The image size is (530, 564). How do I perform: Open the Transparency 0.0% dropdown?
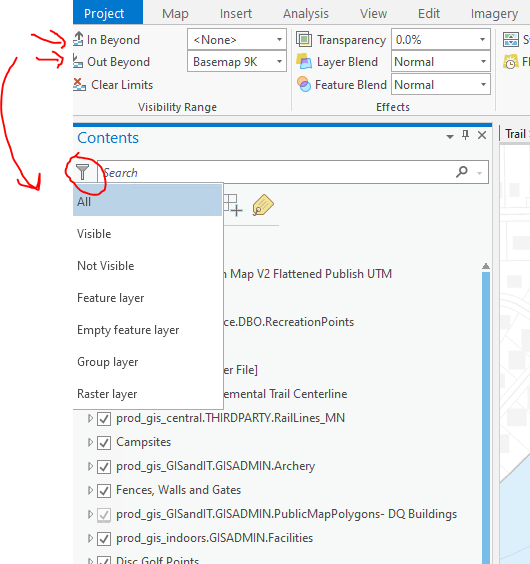(483, 39)
